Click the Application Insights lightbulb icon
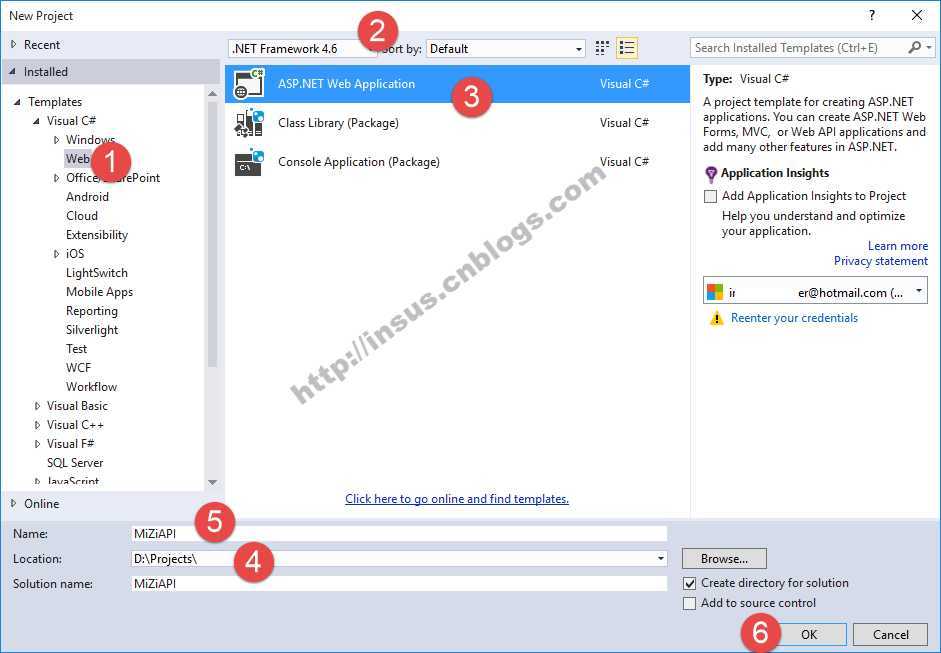The height and width of the screenshot is (653, 941). click(711, 175)
